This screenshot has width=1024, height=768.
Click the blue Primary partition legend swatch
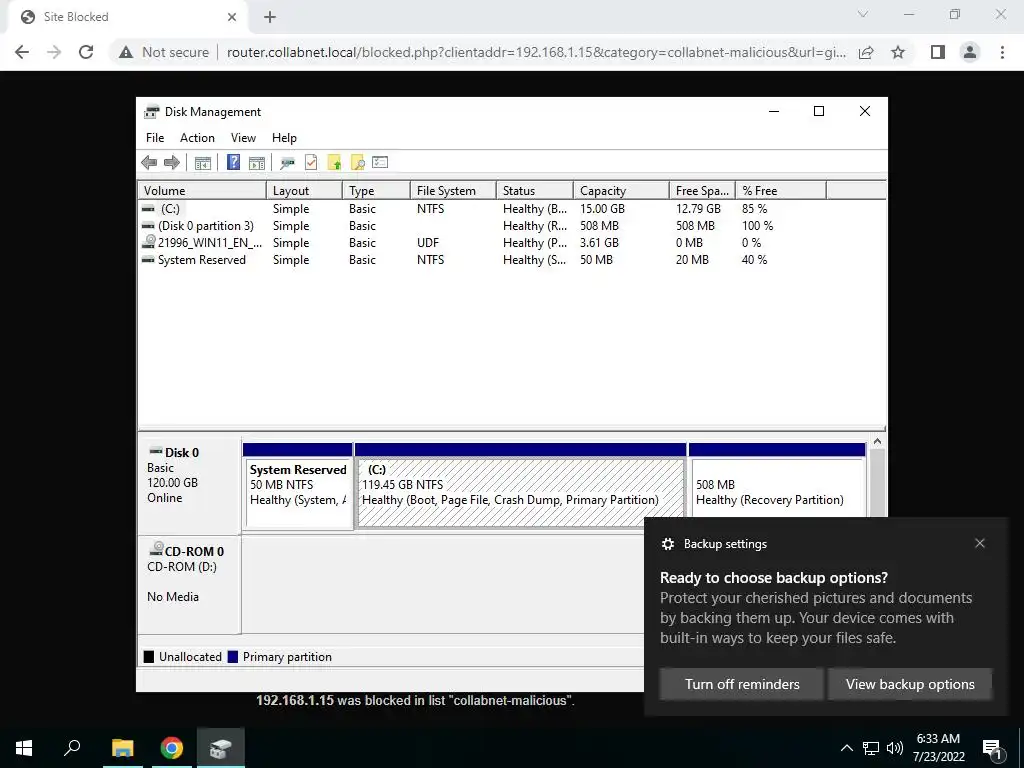click(x=232, y=656)
